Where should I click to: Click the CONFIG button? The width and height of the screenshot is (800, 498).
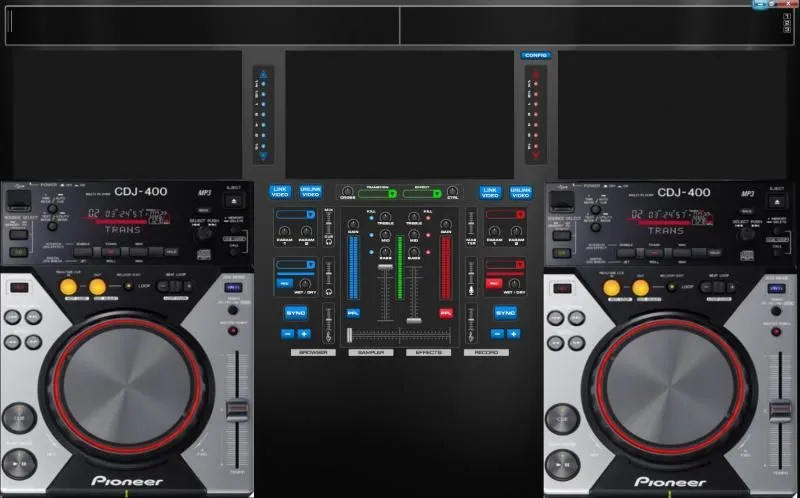tap(536, 55)
